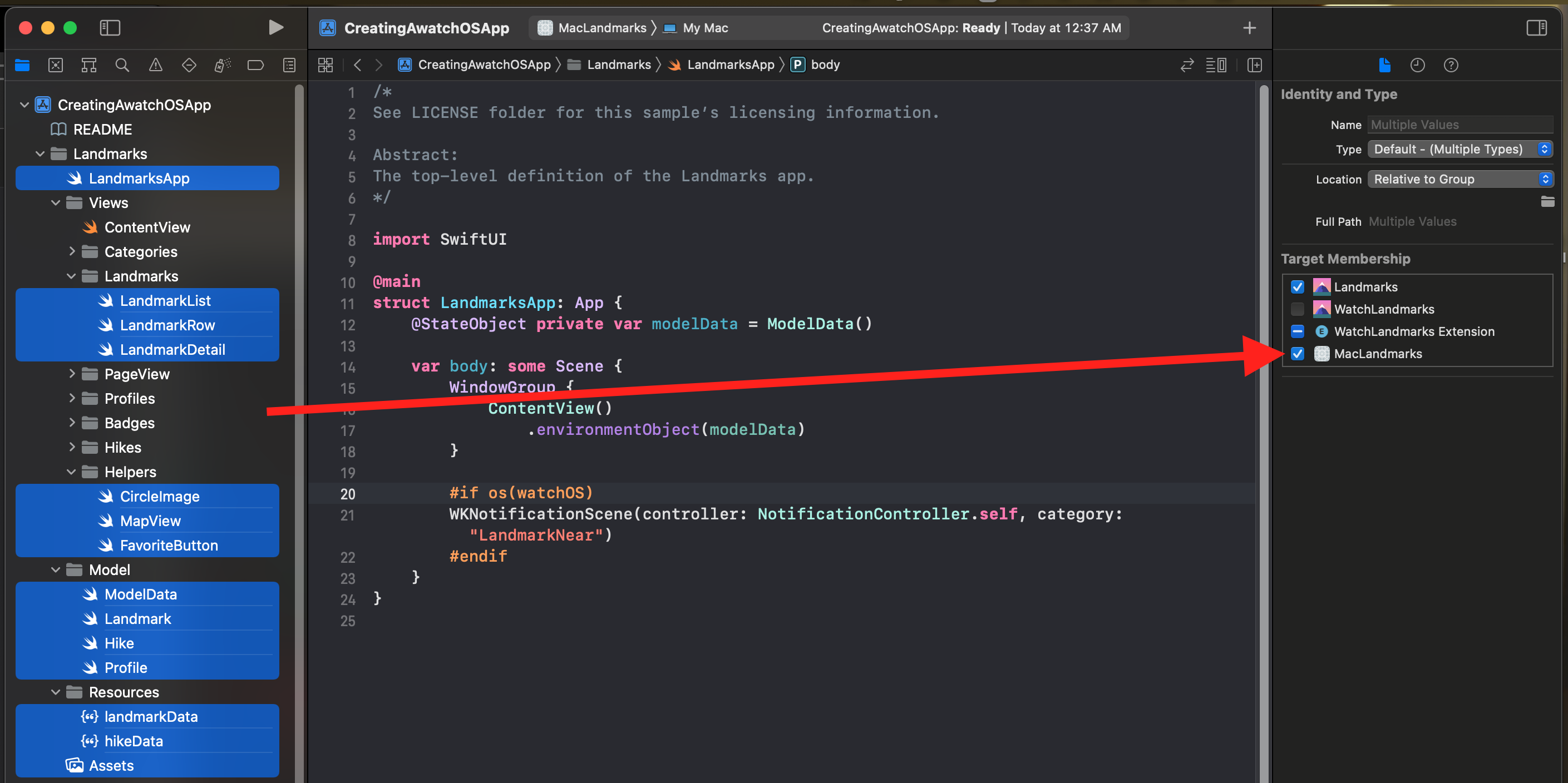Toggle WatchLandmarks Extension membership checkbox
This screenshot has width=1568, height=783.
tap(1297, 331)
